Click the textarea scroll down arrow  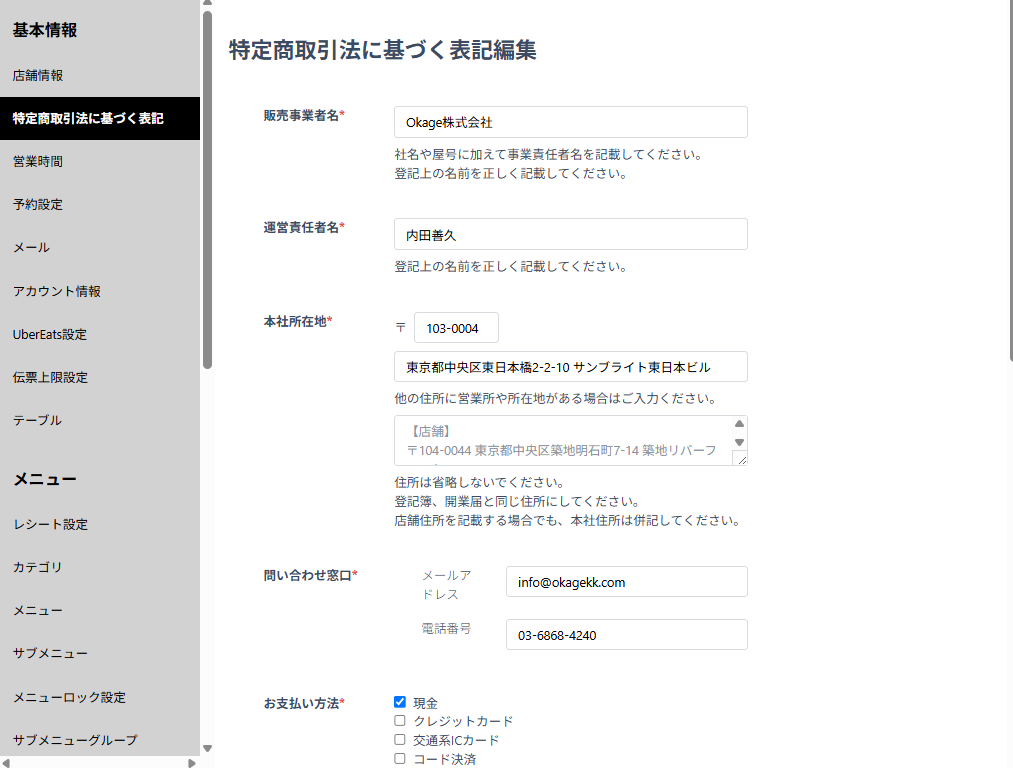739,442
